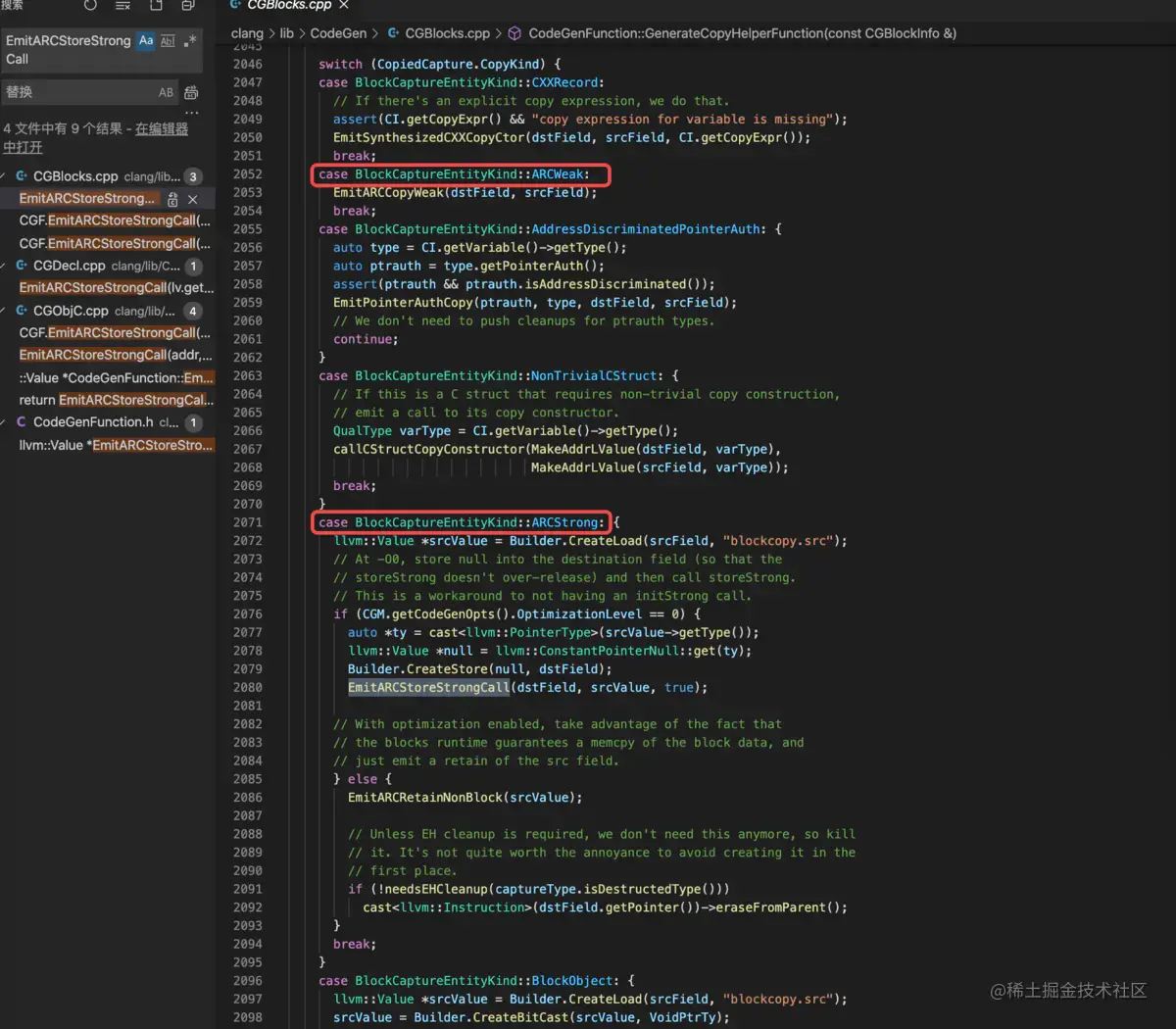Viewport: 1176px width, 1029px height.
Task: Toggle Match Case (Aa) in search
Action: click(x=146, y=40)
